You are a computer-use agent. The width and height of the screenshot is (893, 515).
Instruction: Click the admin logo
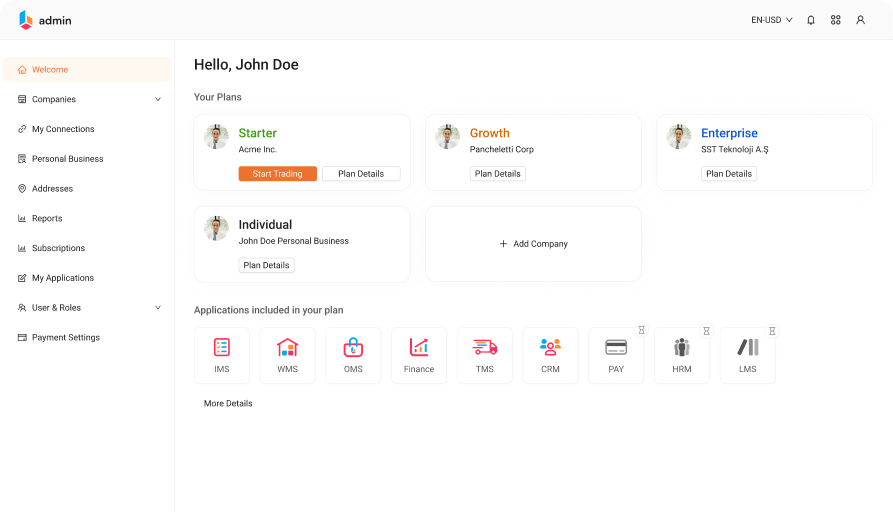click(45, 20)
